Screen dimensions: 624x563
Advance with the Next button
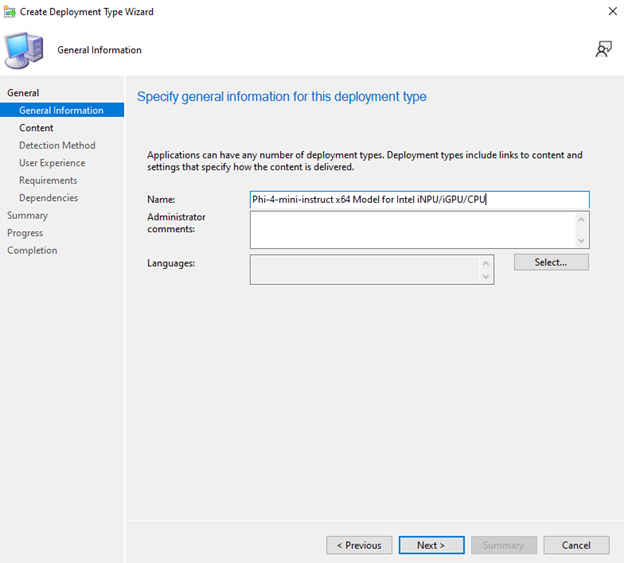click(x=431, y=545)
